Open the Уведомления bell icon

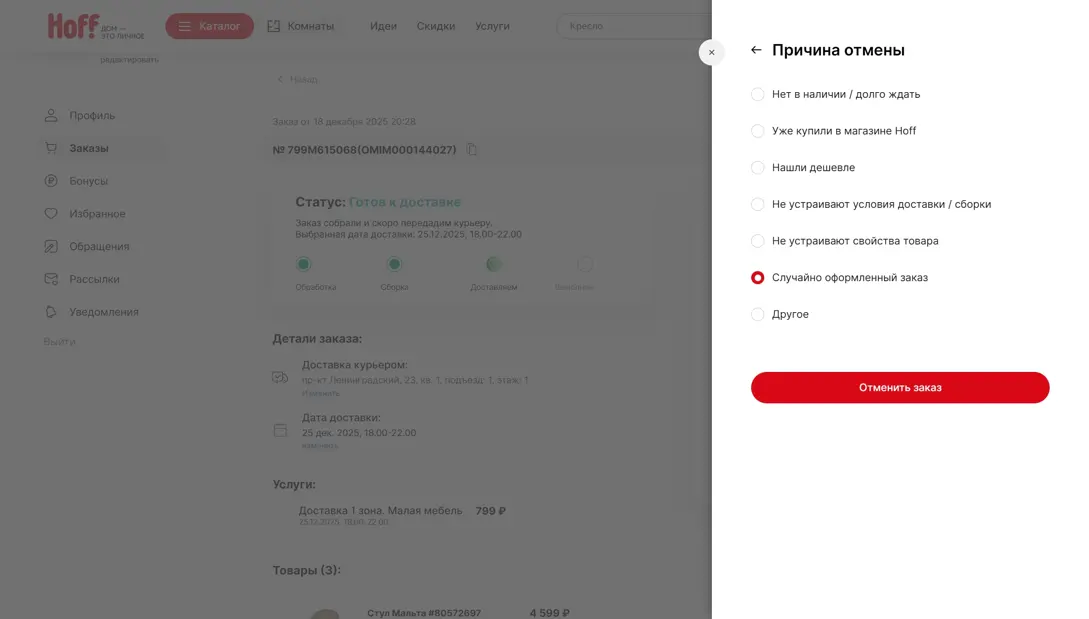pos(51,312)
